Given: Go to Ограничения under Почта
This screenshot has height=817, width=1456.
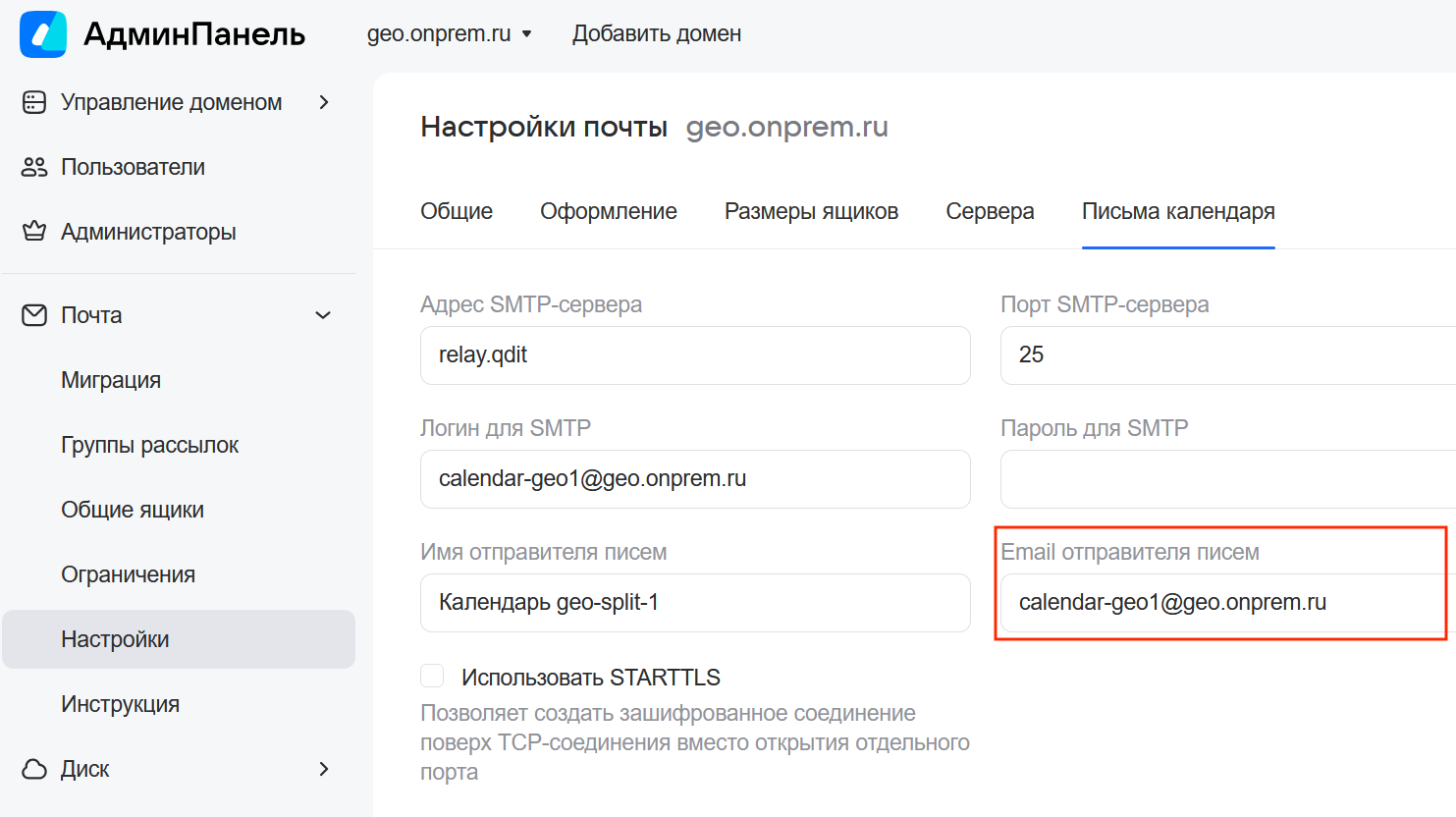Looking at the screenshot, I should pos(128,574).
